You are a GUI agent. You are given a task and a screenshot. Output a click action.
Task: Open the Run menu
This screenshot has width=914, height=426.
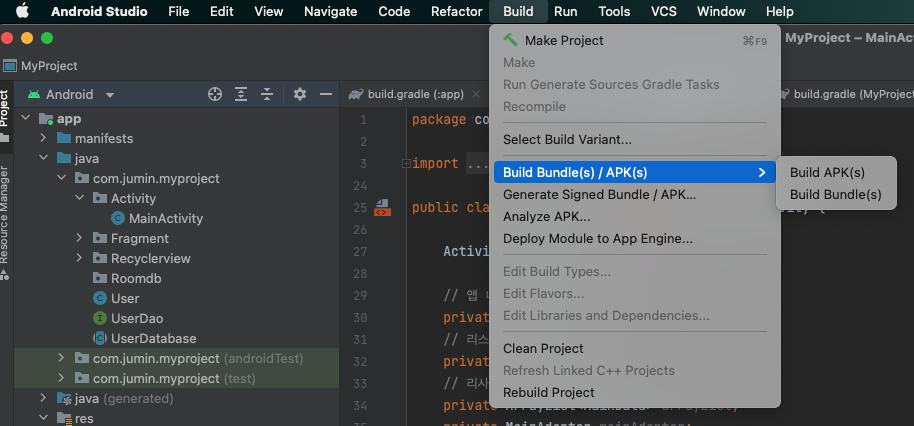tap(566, 12)
